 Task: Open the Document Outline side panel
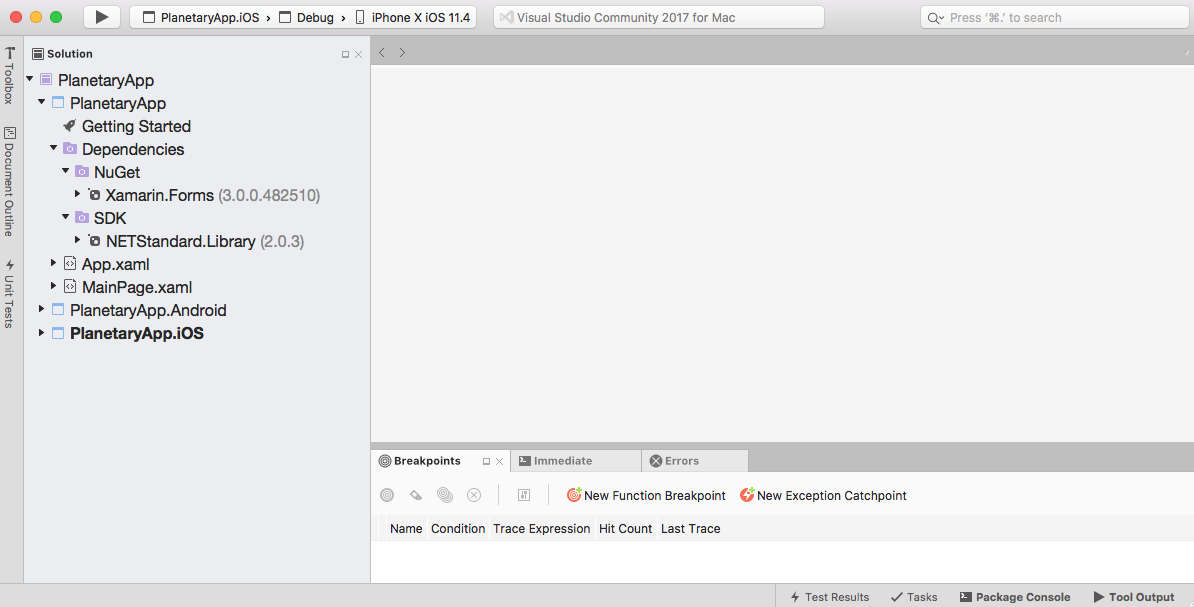click(9, 181)
